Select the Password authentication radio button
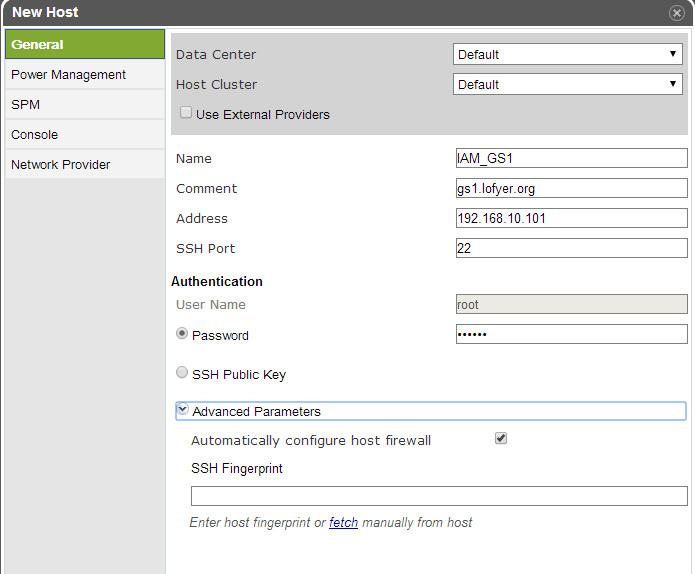The width and height of the screenshot is (695, 574). (x=182, y=333)
